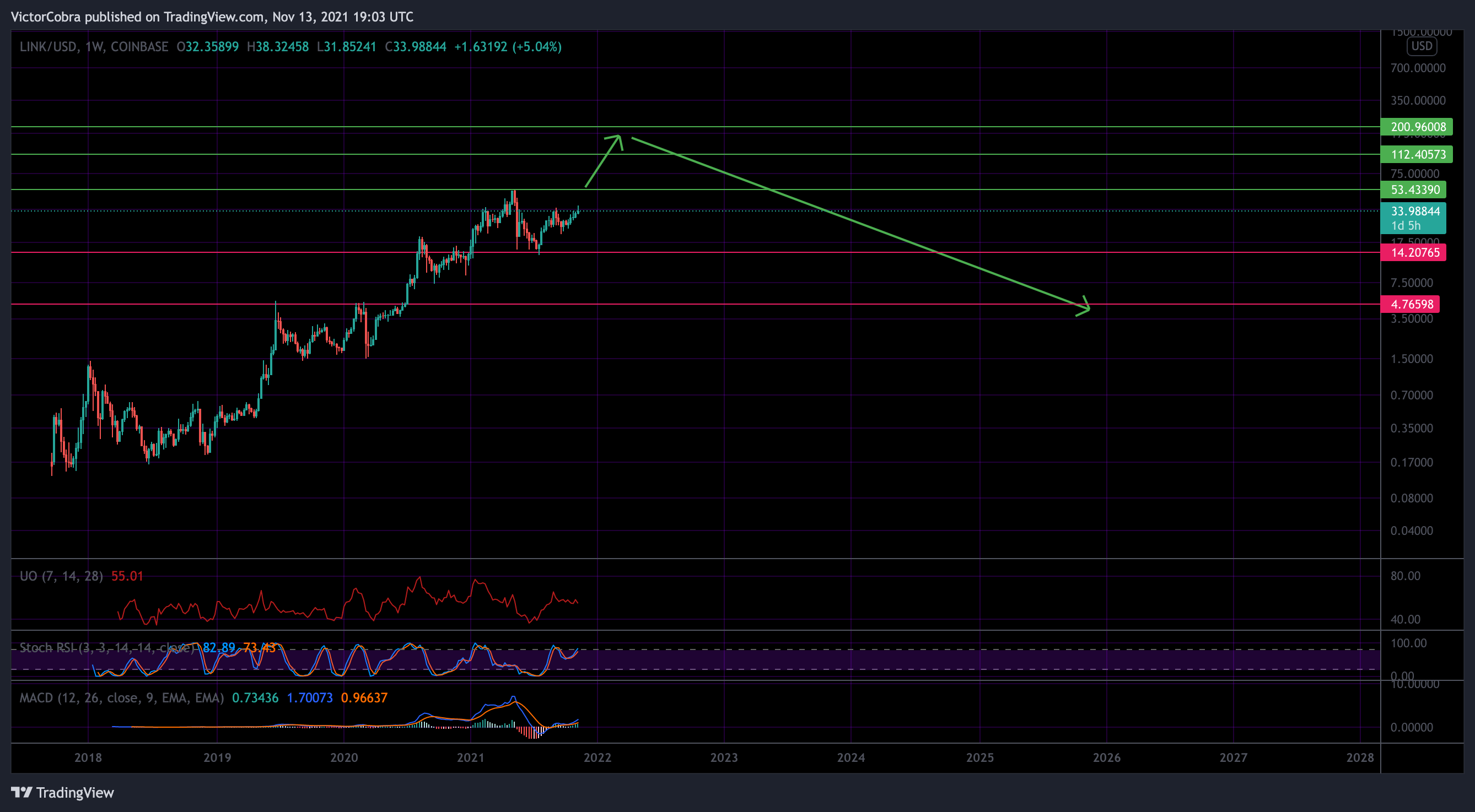Click the 0.70000 price axis tick
The height and width of the screenshot is (812, 1475).
1412,396
